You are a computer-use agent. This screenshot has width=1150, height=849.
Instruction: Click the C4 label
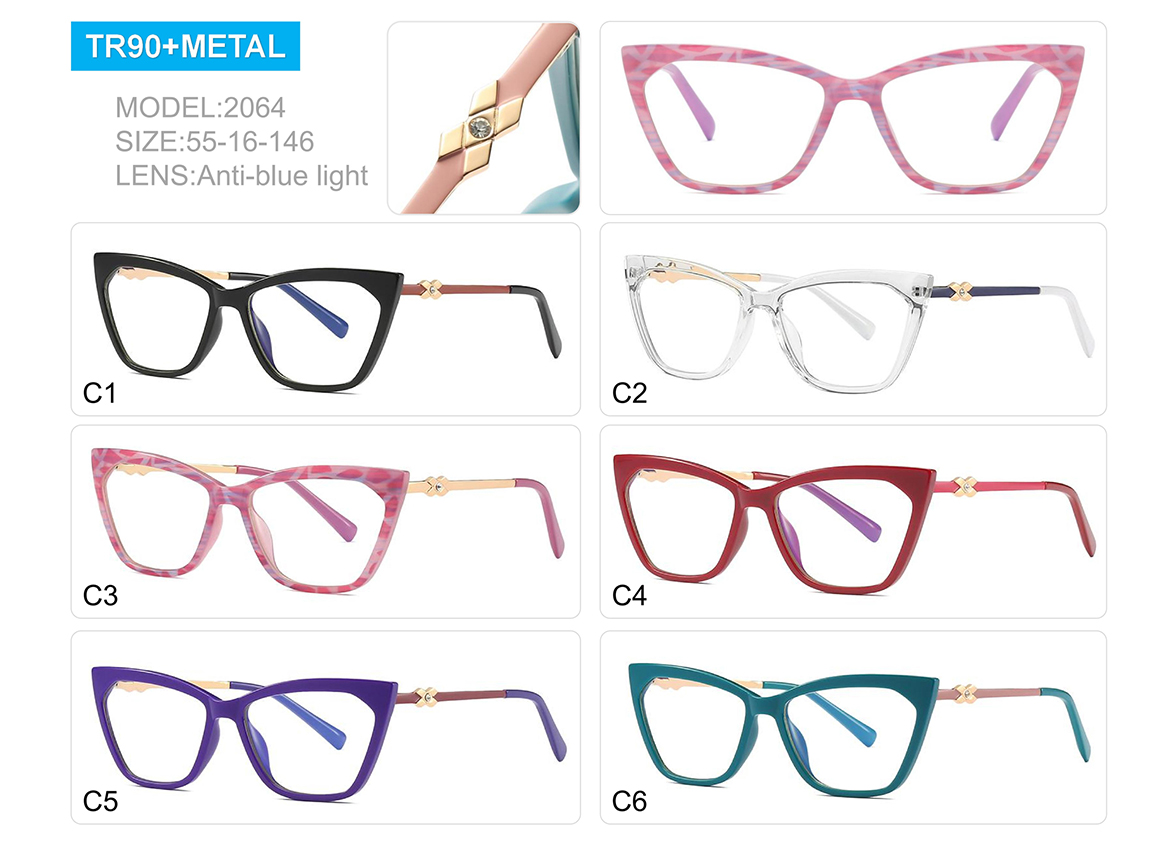point(629,596)
